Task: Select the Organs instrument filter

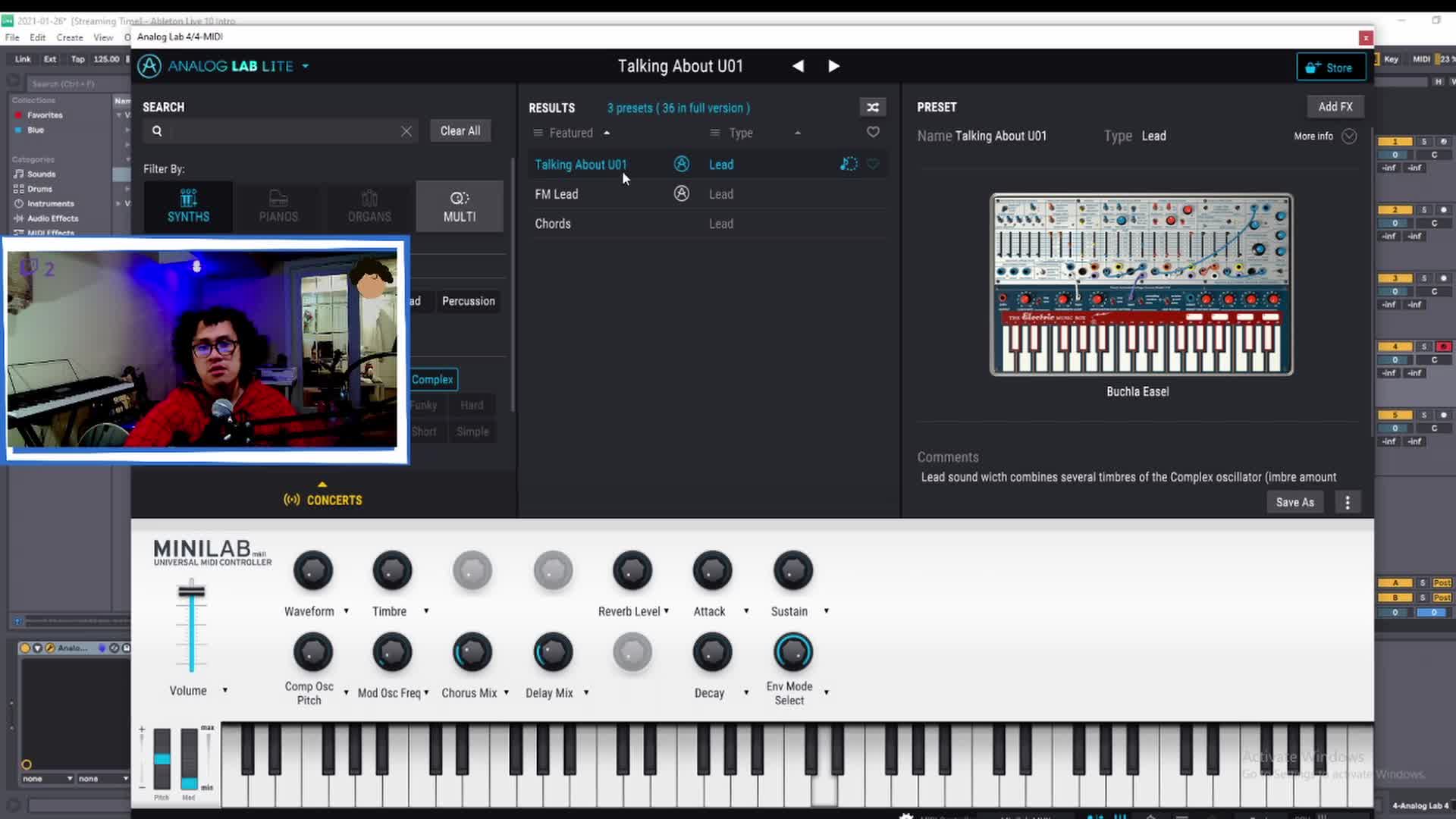Action: [x=369, y=206]
